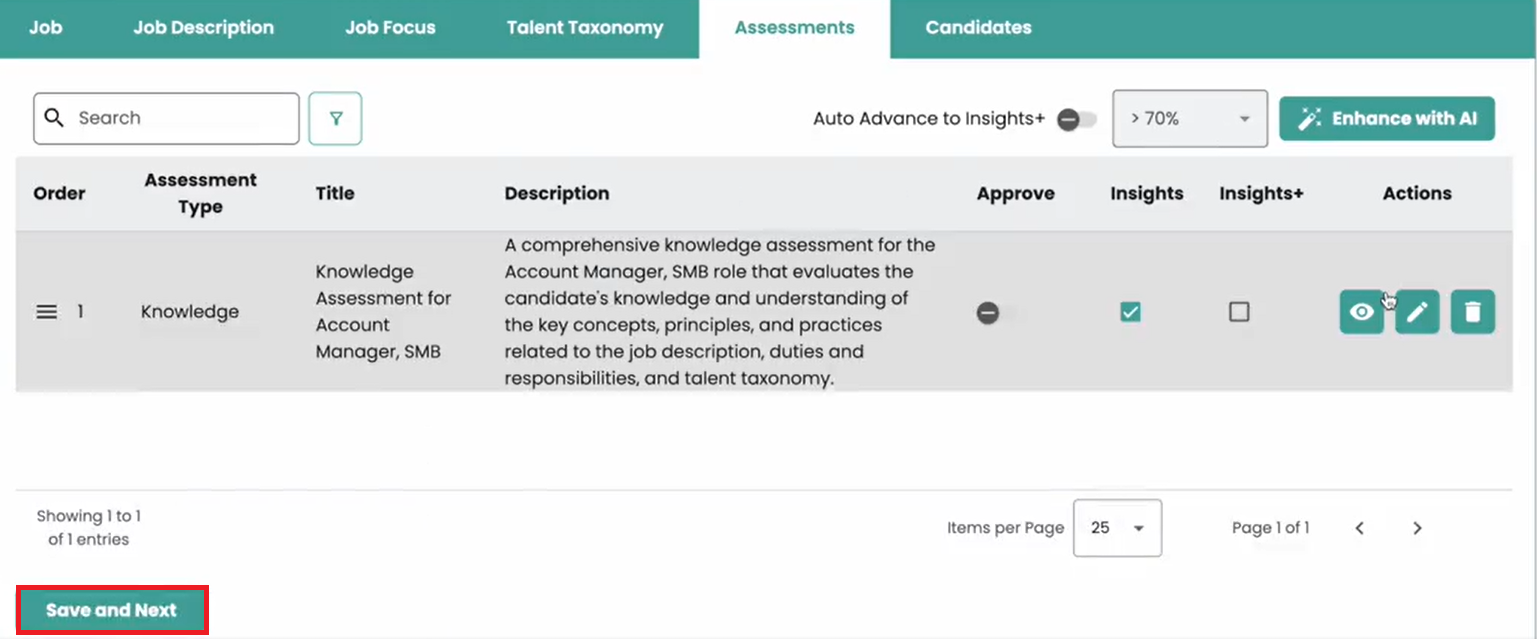Image resolution: width=1537 pixels, height=639 pixels.
Task: Click the filter funnel icon
Action: (335, 119)
